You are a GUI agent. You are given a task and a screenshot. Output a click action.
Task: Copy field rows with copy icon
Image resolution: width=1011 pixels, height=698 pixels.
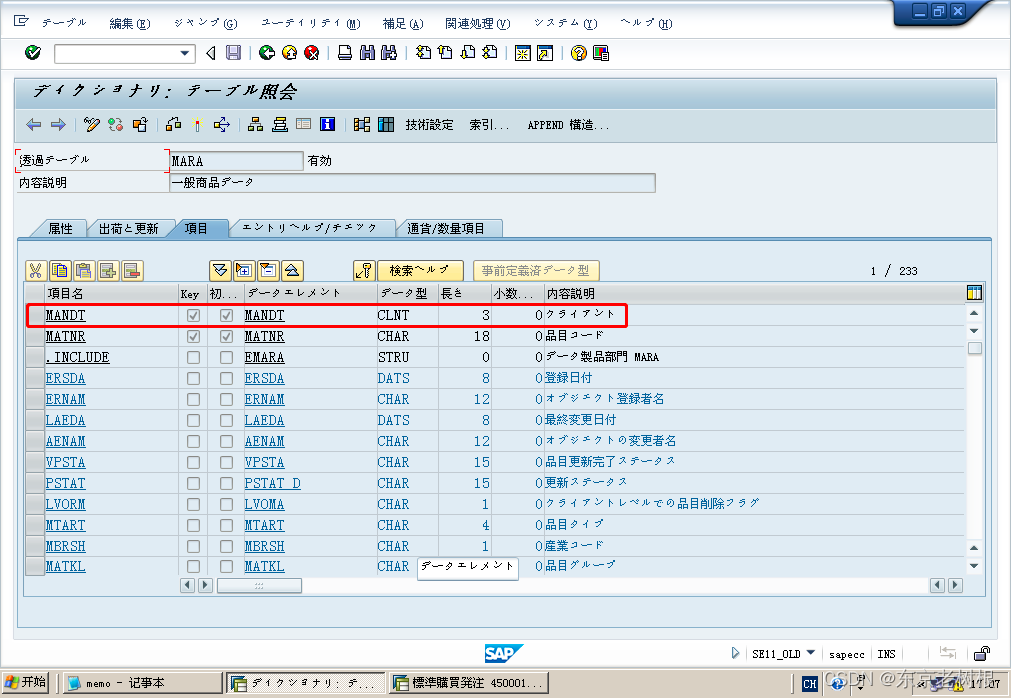60,270
